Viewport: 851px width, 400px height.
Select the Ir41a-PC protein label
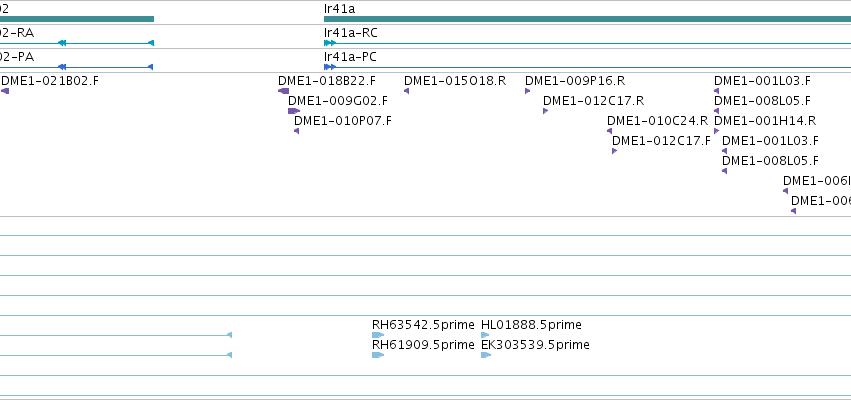350,57
